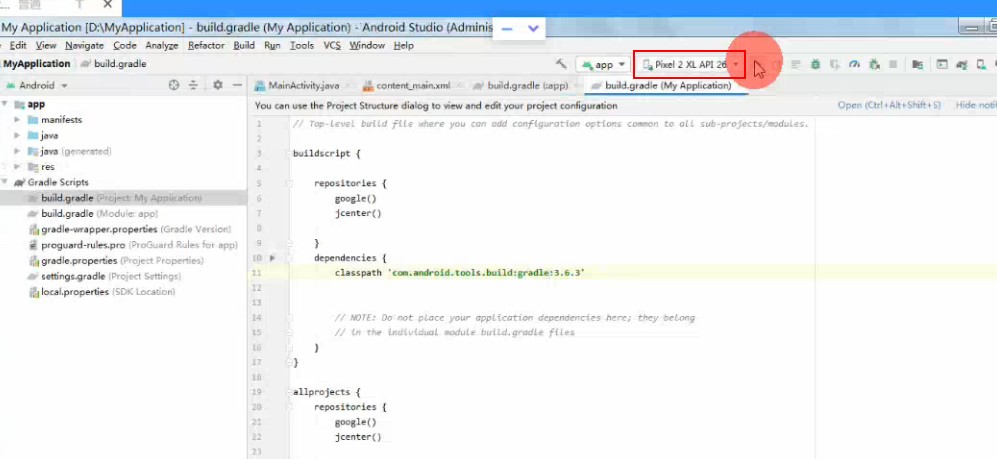Open the VCS menu
Image resolution: width=997 pixels, height=459 pixels.
click(x=332, y=46)
